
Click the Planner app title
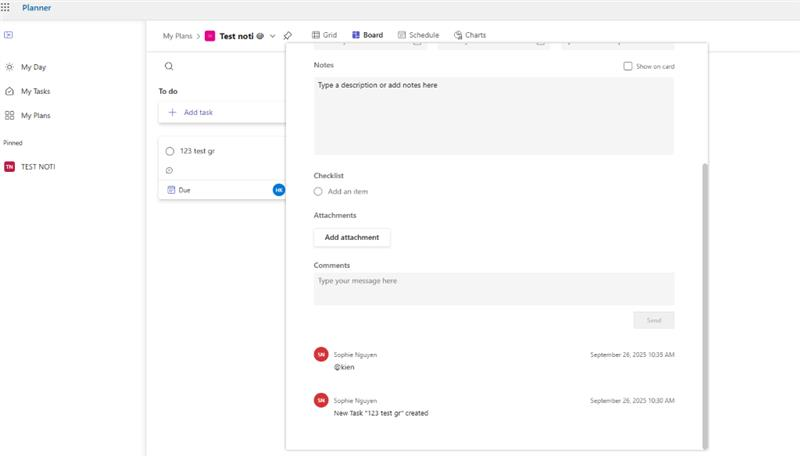coord(36,8)
